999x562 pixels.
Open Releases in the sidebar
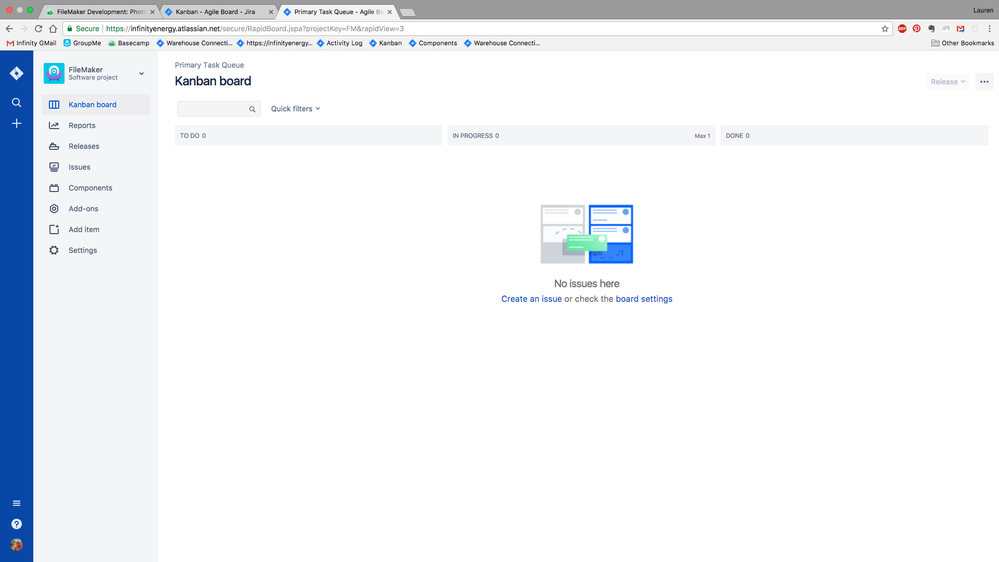click(x=96, y=147)
